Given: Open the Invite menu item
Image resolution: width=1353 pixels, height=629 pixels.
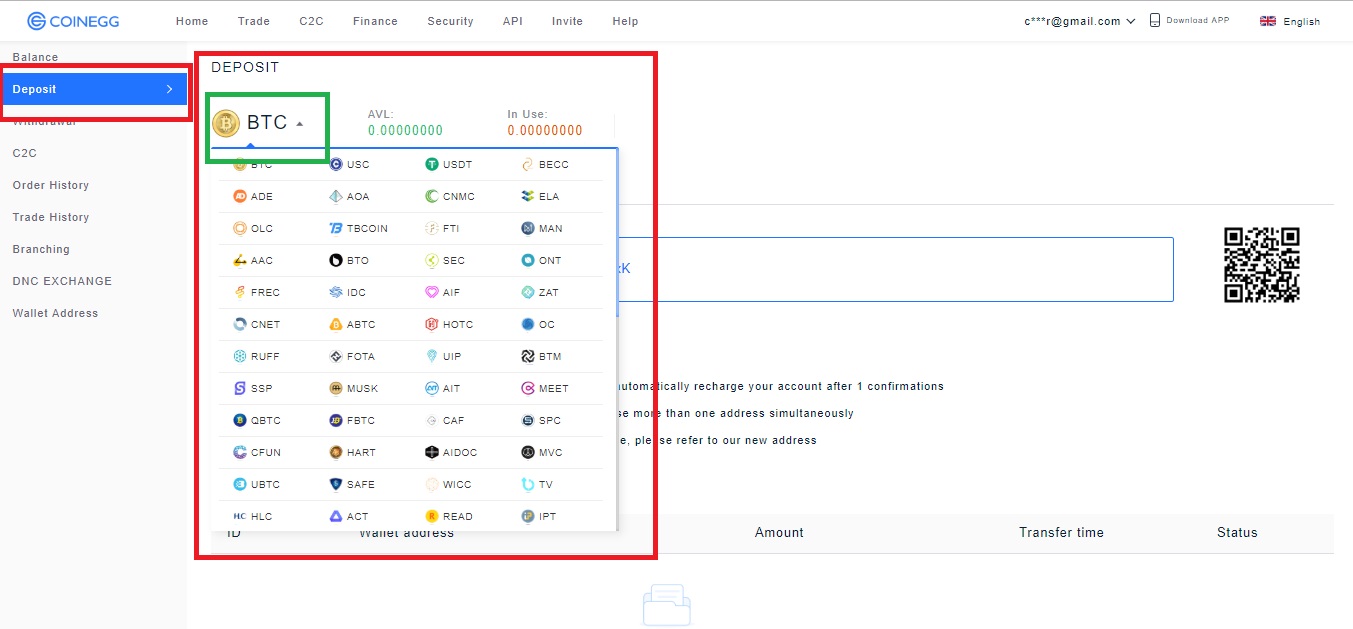Looking at the screenshot, I should coord(567,21).
